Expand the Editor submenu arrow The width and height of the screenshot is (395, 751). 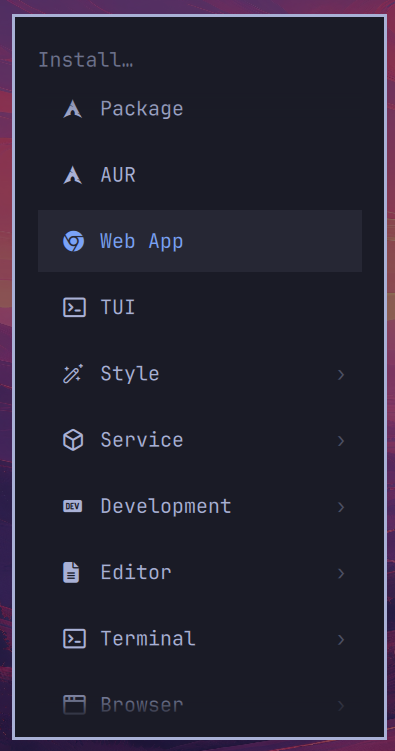coord(341,573)
